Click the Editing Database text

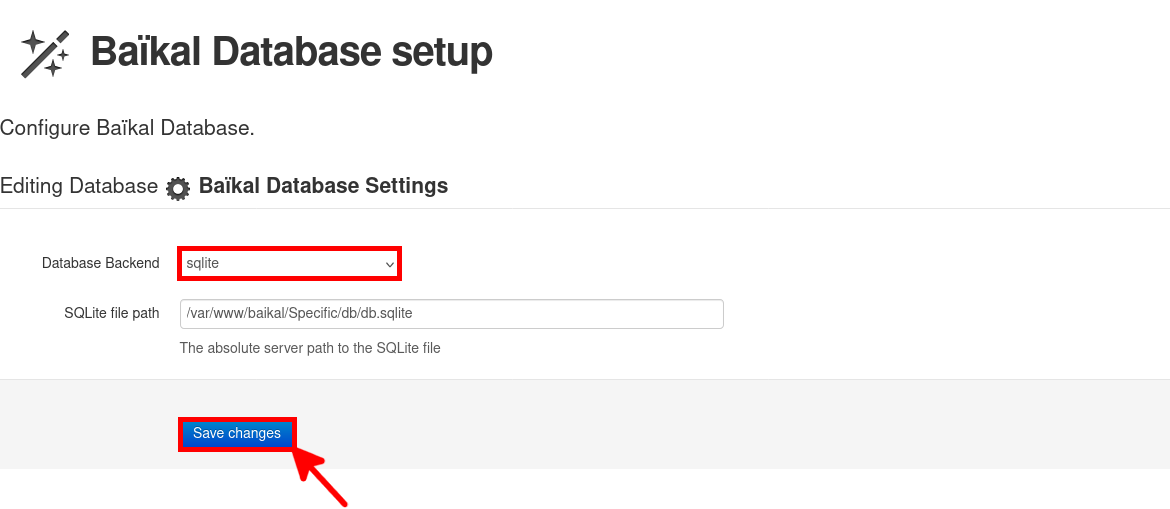[79, 186]
